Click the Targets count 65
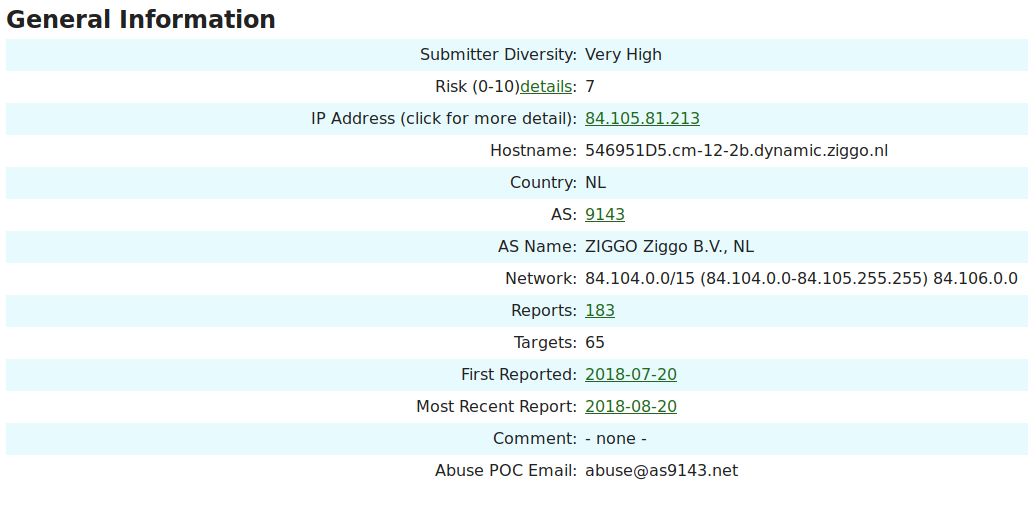 pyautogui.click(x=595, y=343)
